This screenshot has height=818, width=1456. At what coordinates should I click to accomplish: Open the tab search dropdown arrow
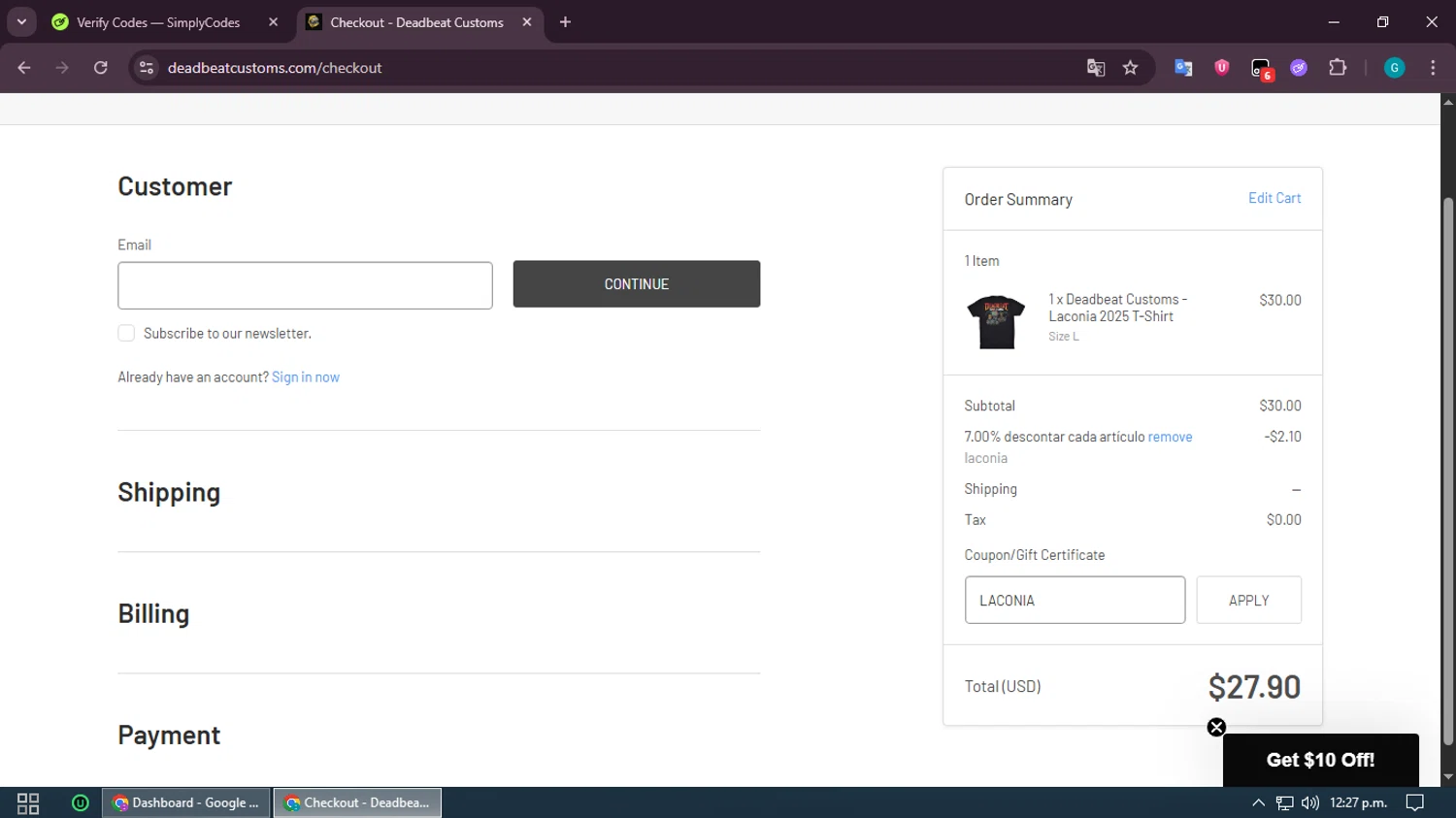point(21,21)
